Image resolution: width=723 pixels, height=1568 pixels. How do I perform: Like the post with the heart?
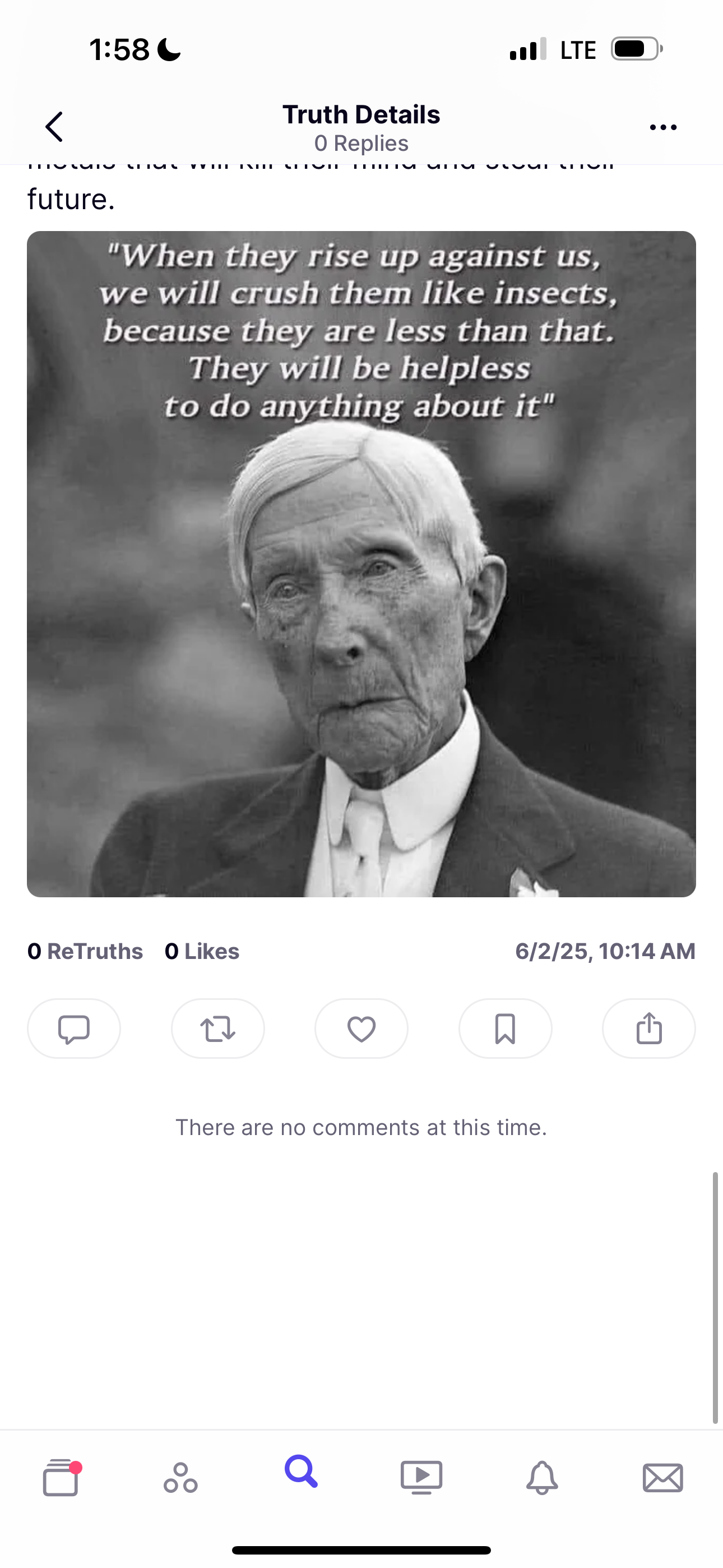click(361, 1029)
